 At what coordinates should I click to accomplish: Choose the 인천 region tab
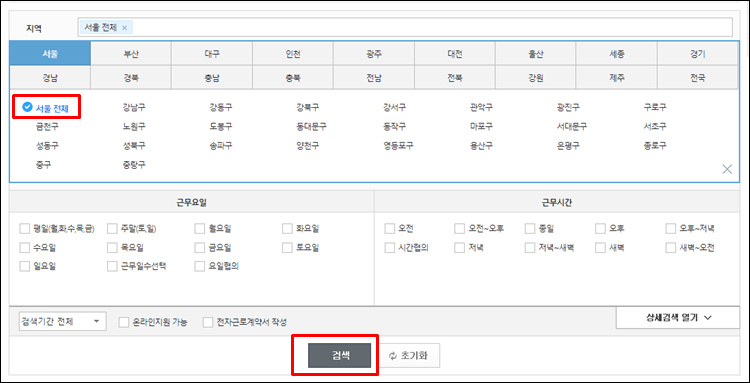(293, 54)
